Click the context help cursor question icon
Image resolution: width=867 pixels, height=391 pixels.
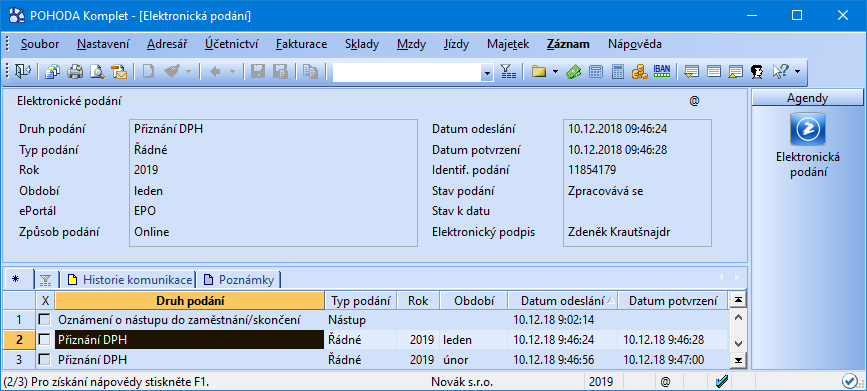780,71
